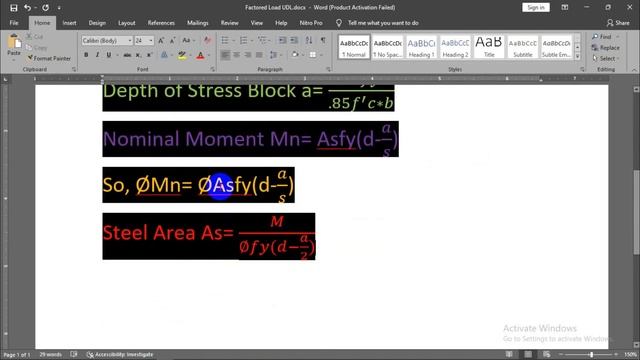Save document using the quick access icon
The height and width of the screenshot is (360, 640).
(x=13, y=8)
